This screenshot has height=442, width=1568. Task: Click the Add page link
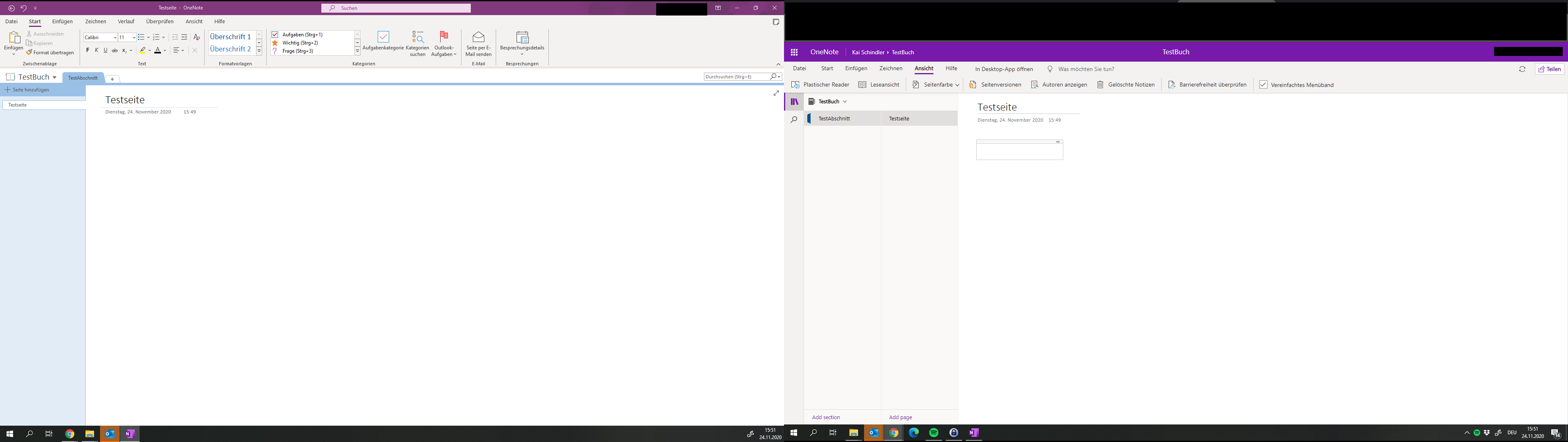pyautogui.click(x=900, y=418)
